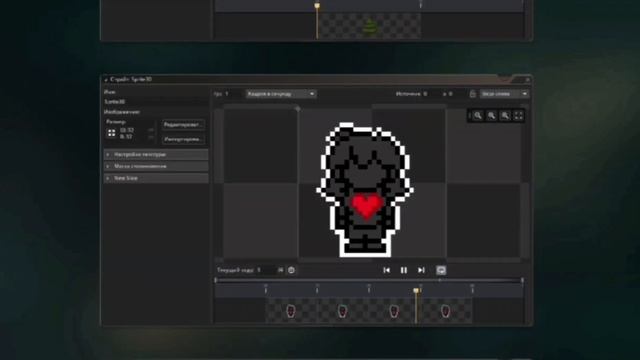
Task: Click the origin Y value field
Action: point(456,94)
